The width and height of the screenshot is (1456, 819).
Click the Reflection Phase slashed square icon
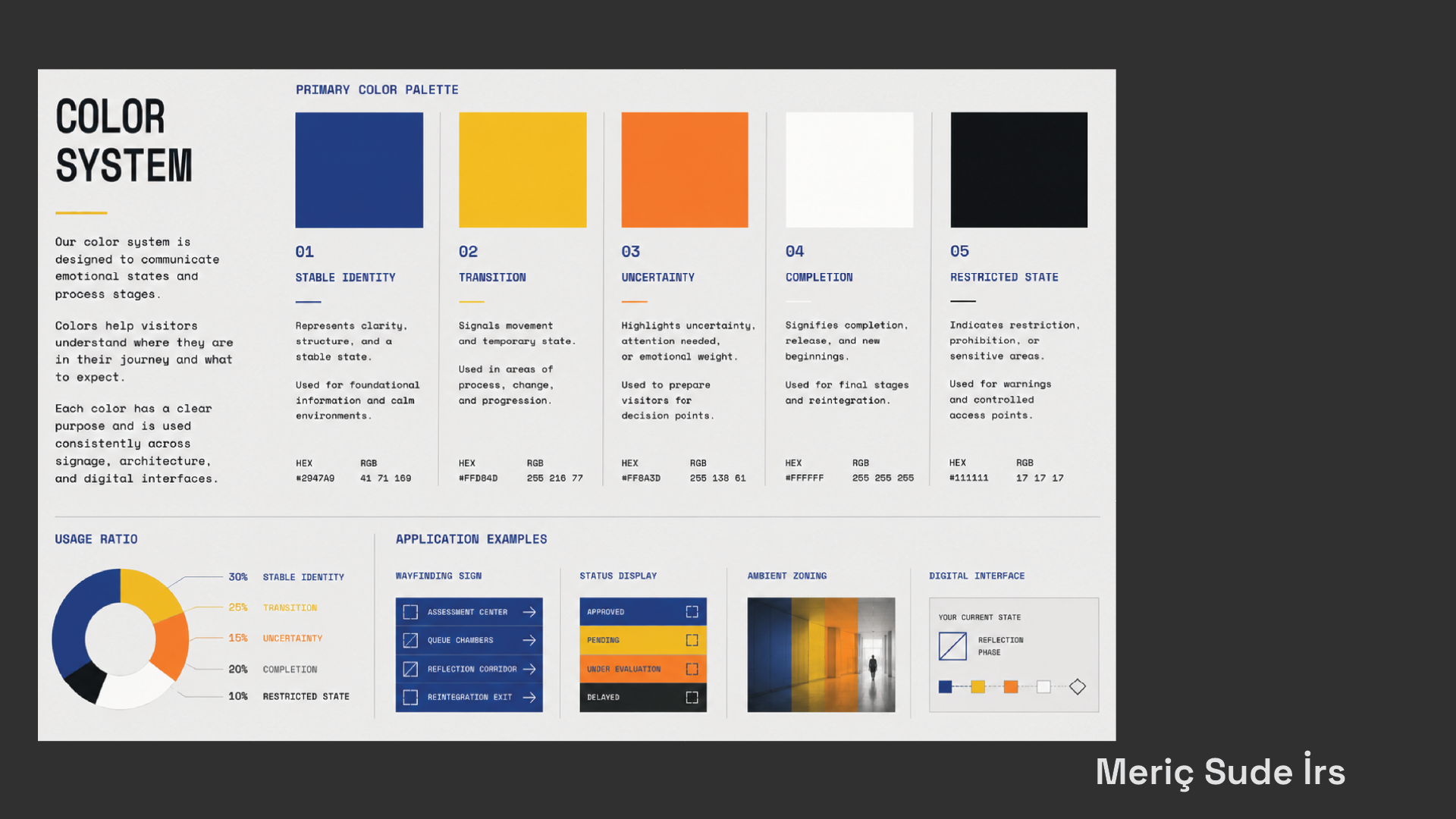[952, 646]
